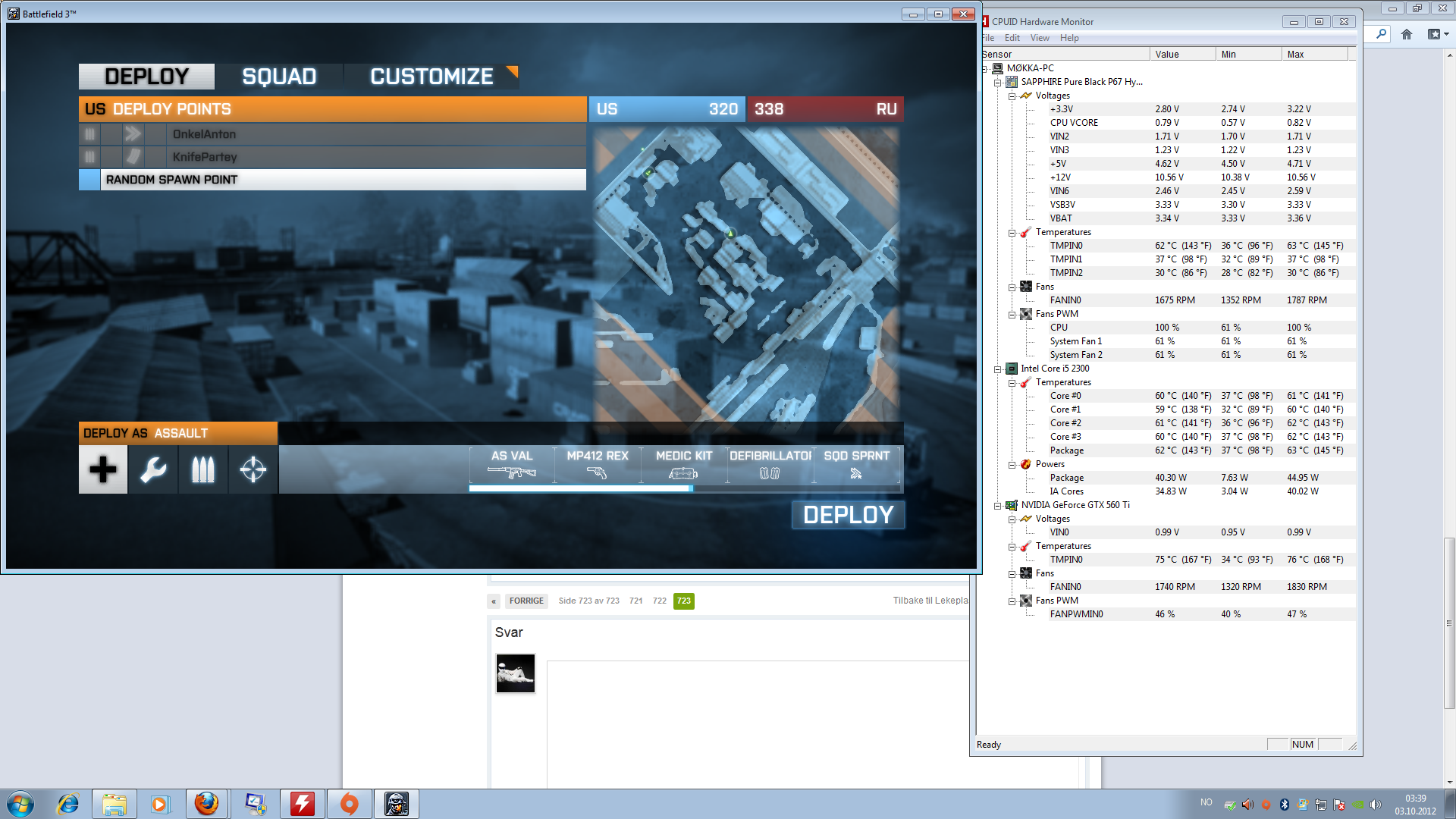Image resolution: width=1456 pixels, height=819 pixels.
Task: Select the Engineer wrench class icon
Action: pyautogui.click(x=153, y=469)
